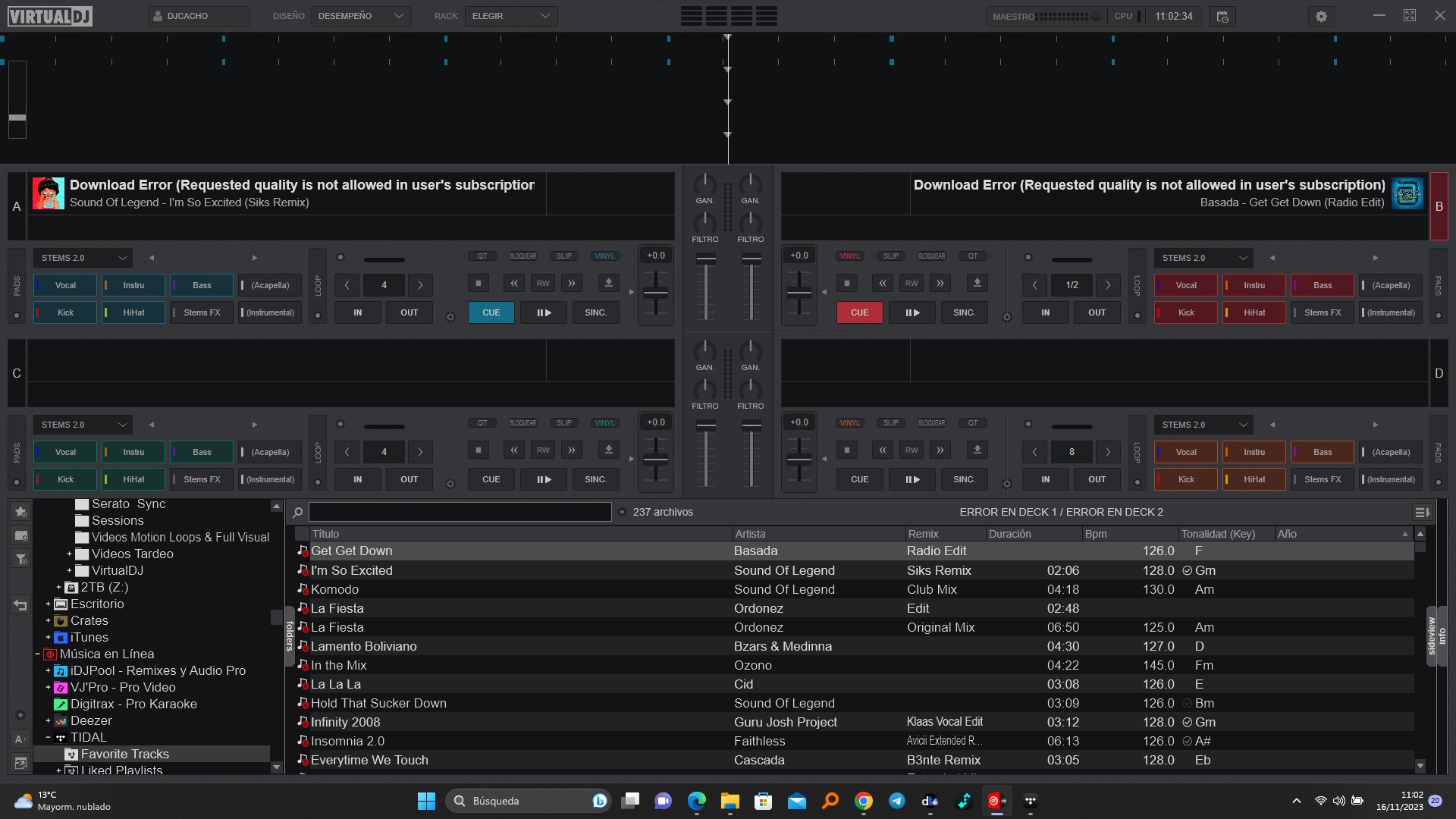Expand the Deezer folder
The image size is (1456, 819).
point(48,721)
